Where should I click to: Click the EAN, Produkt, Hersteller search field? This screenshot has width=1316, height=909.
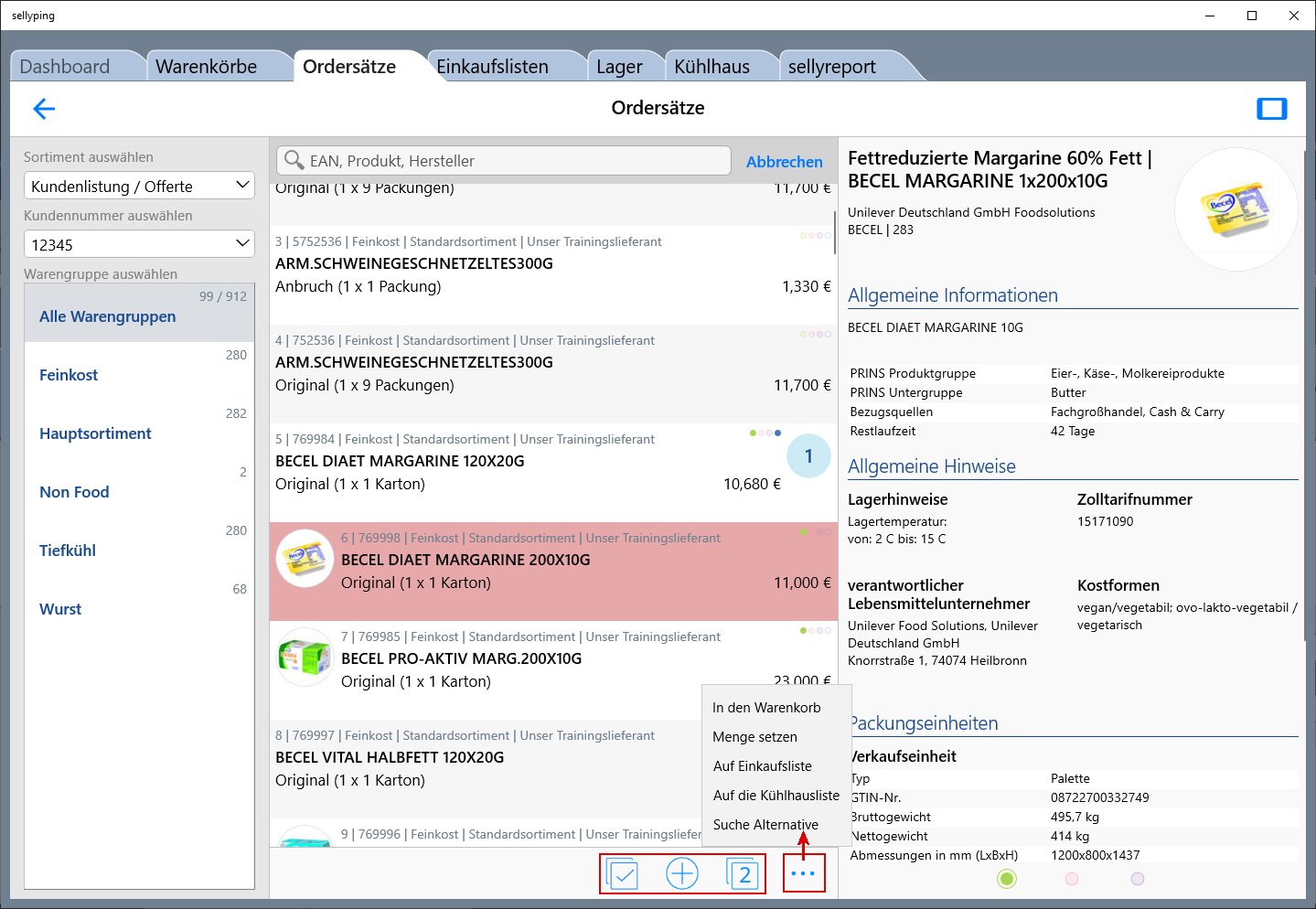pyautogui.click(x=512, y=161)
